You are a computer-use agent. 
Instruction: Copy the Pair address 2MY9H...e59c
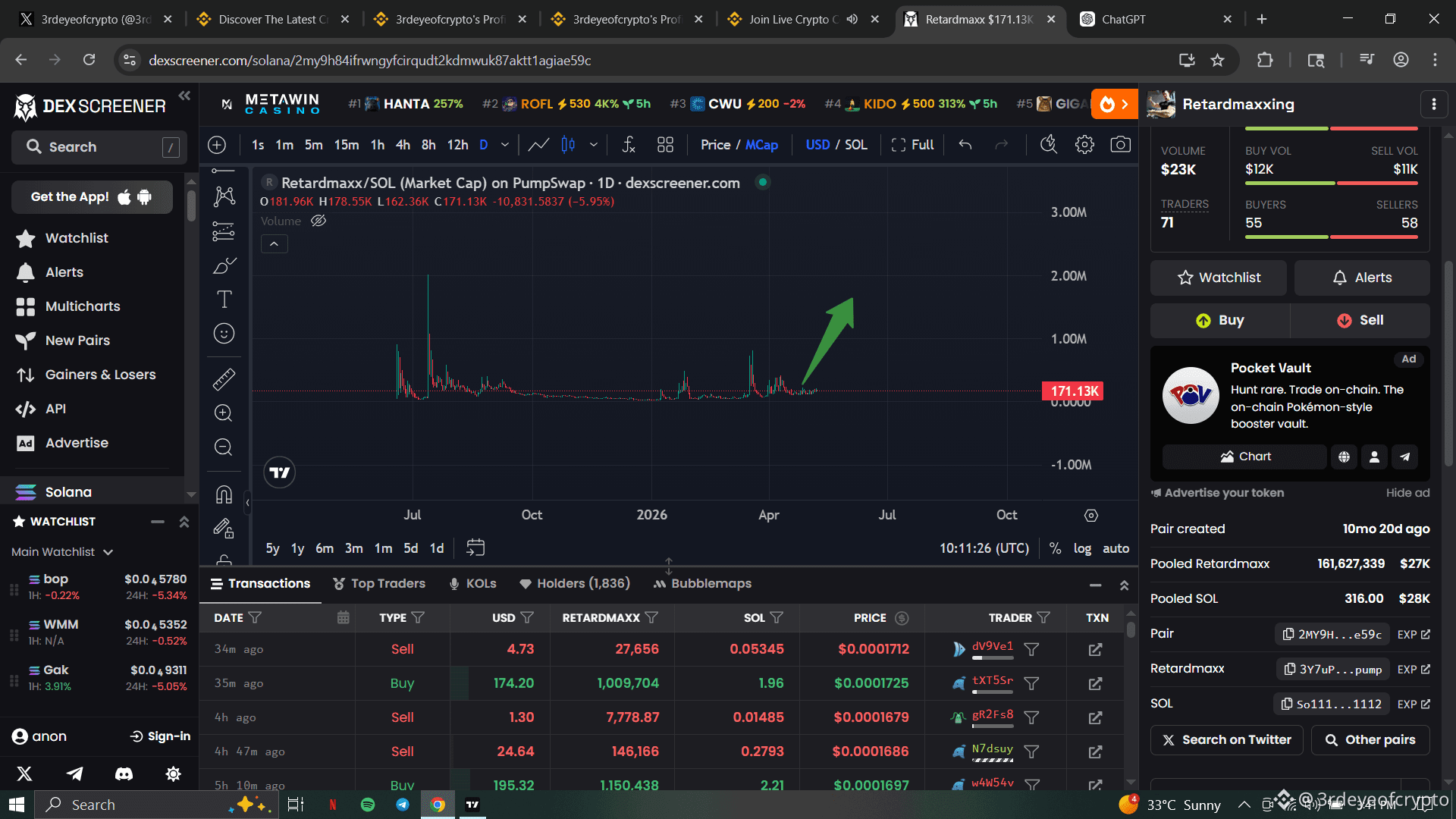tap(1332, 635)
